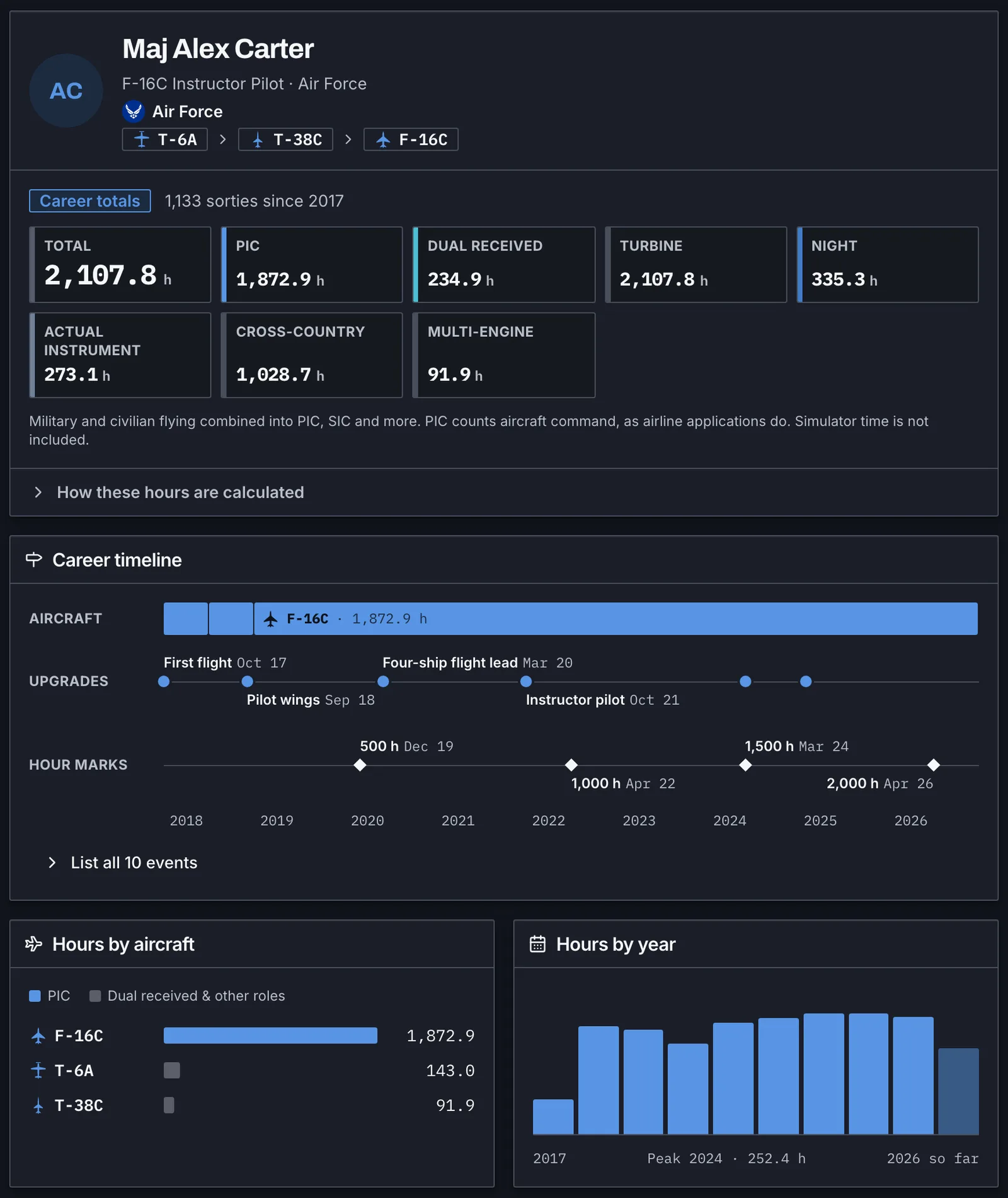Click the PIC legend blue swatch
Image resolution: width=1008 pixels, height=1198 pixels.
(35, 996)
